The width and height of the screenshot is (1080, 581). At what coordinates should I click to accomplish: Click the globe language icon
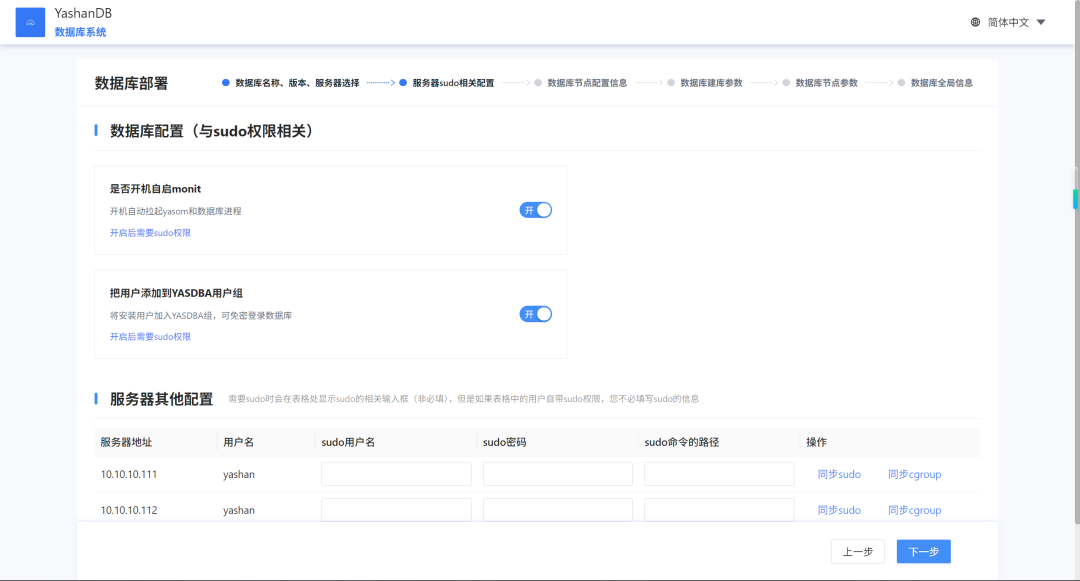point(975,22)
